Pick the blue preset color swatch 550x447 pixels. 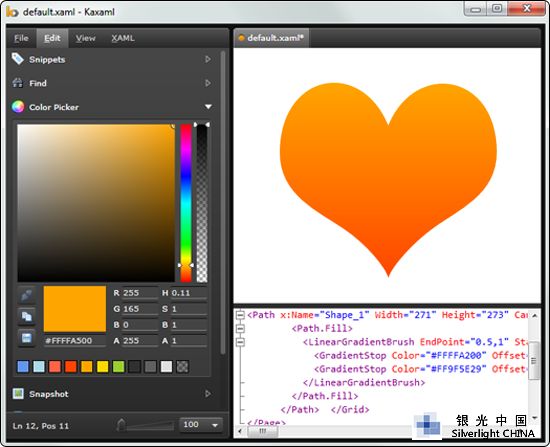click(x=23, y=367)
